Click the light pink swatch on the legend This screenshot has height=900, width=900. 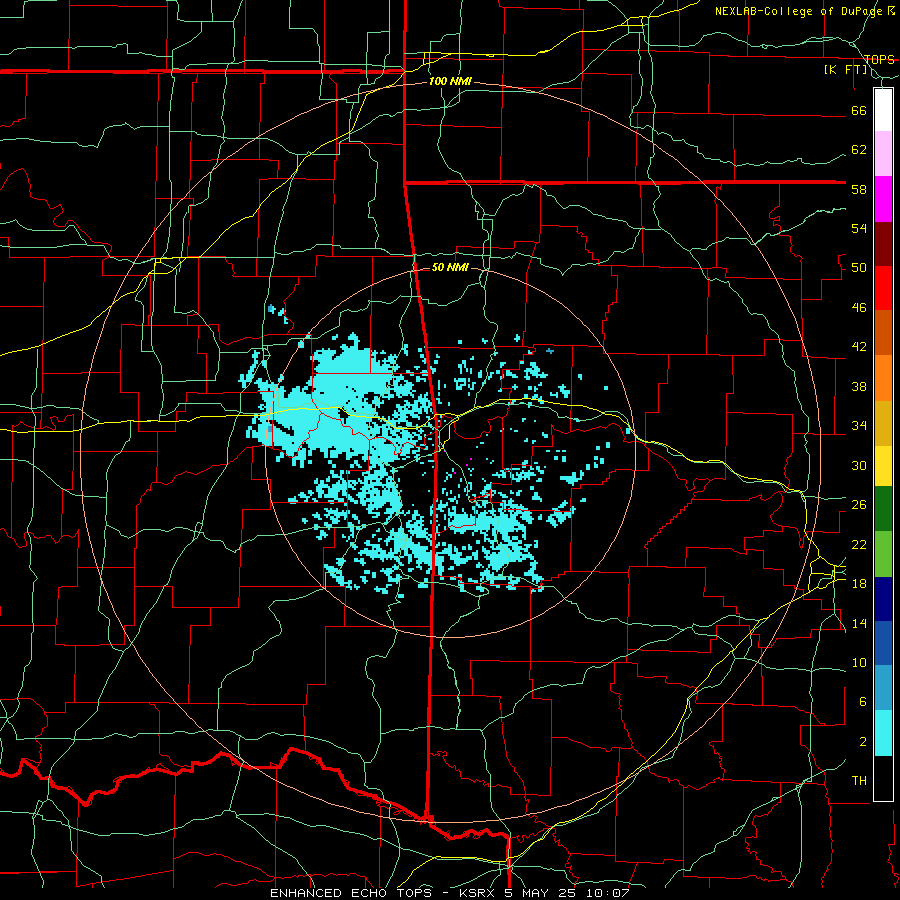click(883, 153)
